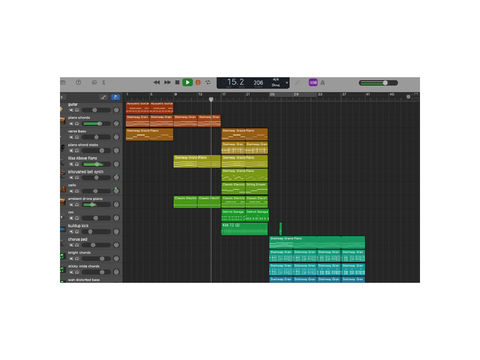Mute the Rise Above Piano track

pyautogui.click(x=71, y=164)
